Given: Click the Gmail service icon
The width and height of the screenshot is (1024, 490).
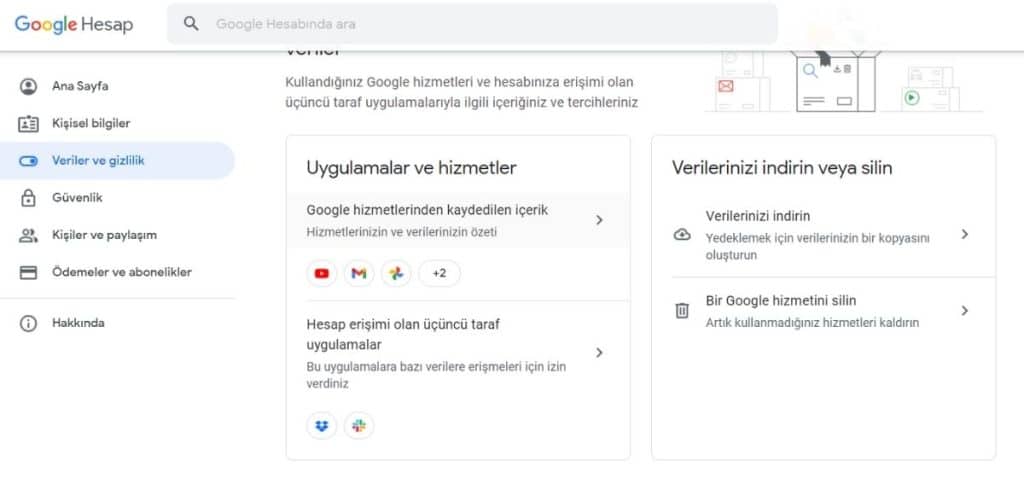Looking at the screenshot, I should pos(359,274).
